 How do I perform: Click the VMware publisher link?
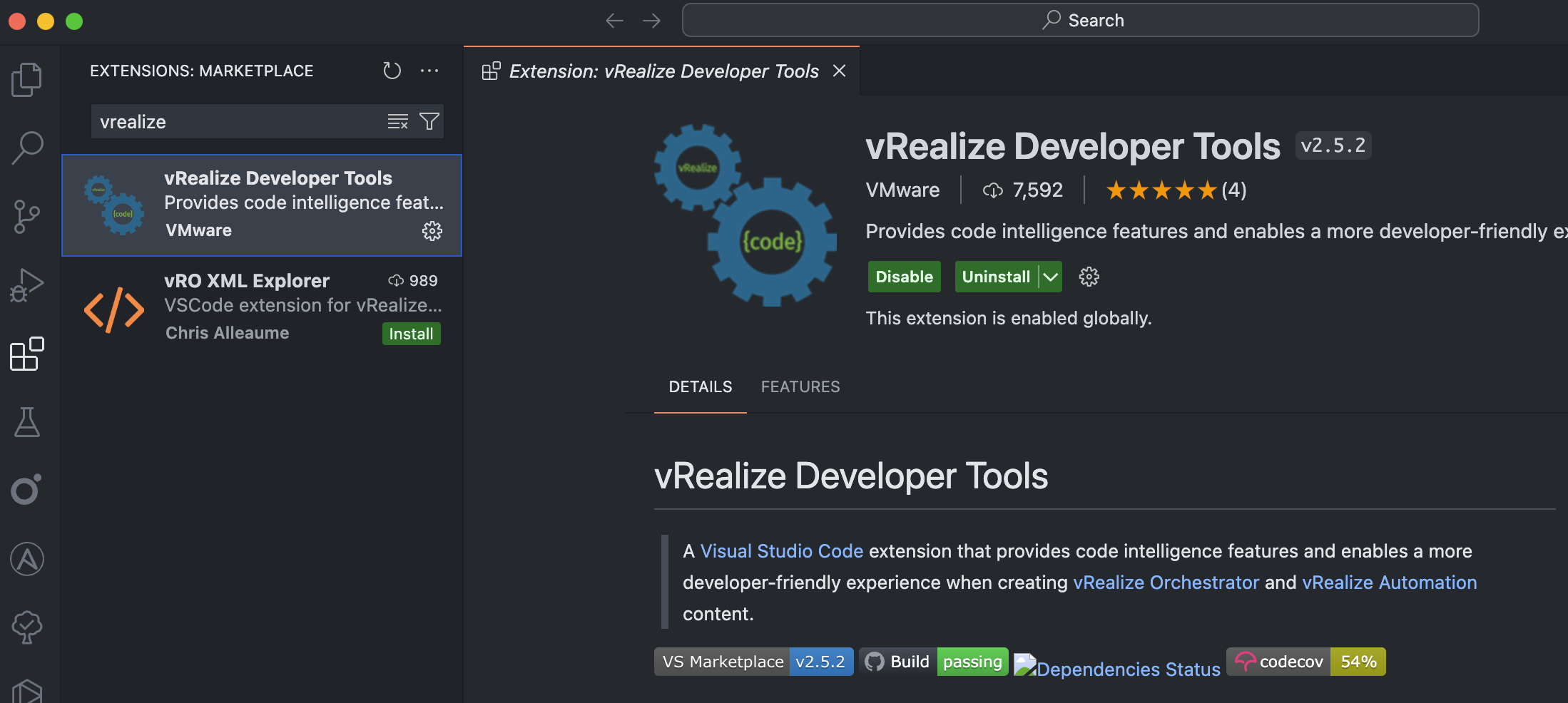pos(902,190)
